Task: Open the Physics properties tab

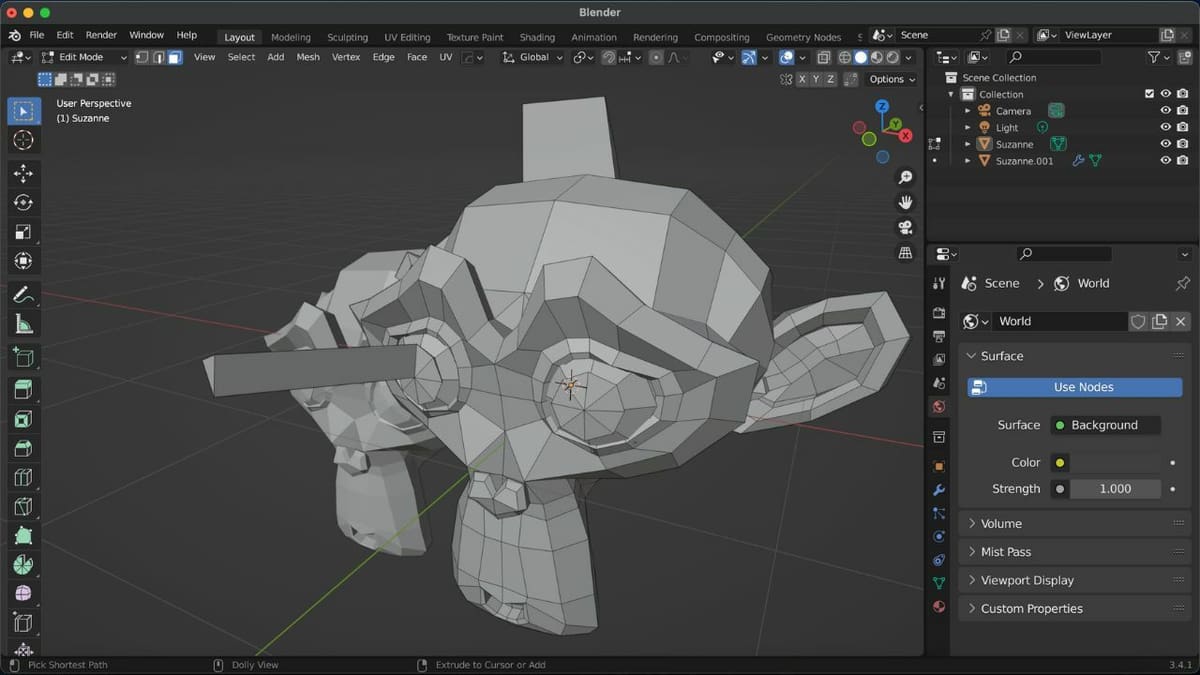Action: 938,537
